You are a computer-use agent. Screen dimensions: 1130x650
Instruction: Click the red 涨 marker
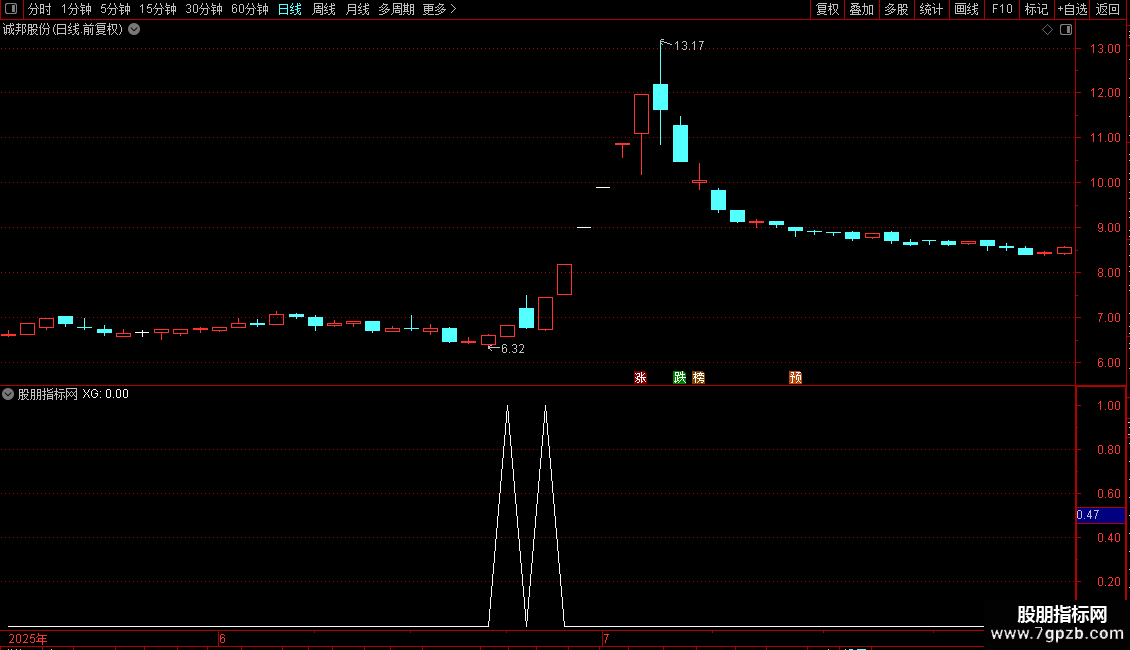(640, 378)
